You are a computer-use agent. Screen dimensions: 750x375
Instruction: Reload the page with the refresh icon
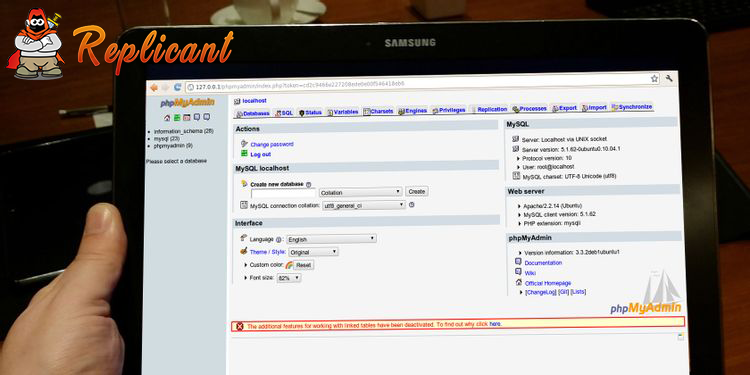tap(177, 87)
